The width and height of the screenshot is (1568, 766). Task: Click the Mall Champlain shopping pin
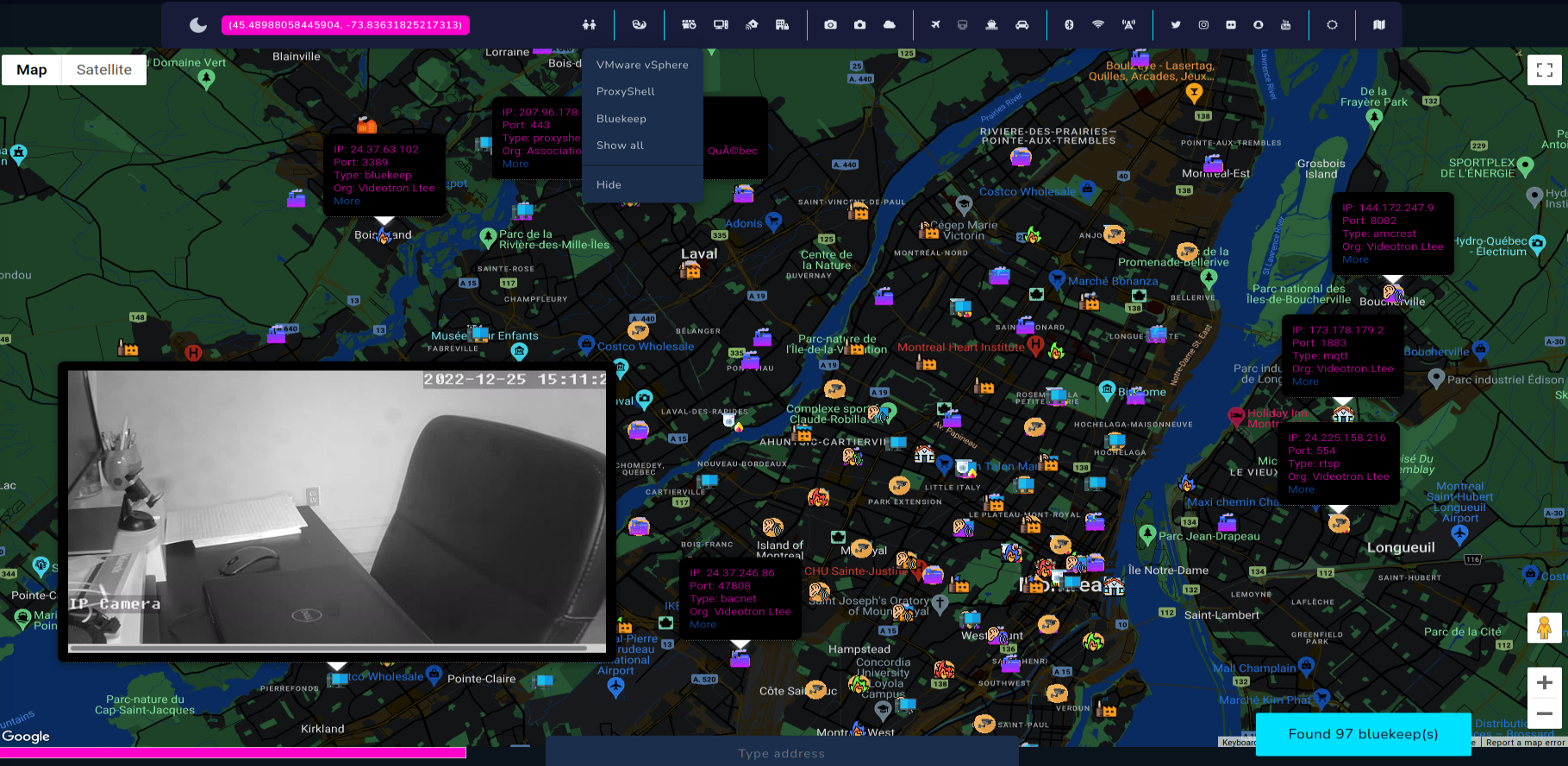coord(1306,666)
